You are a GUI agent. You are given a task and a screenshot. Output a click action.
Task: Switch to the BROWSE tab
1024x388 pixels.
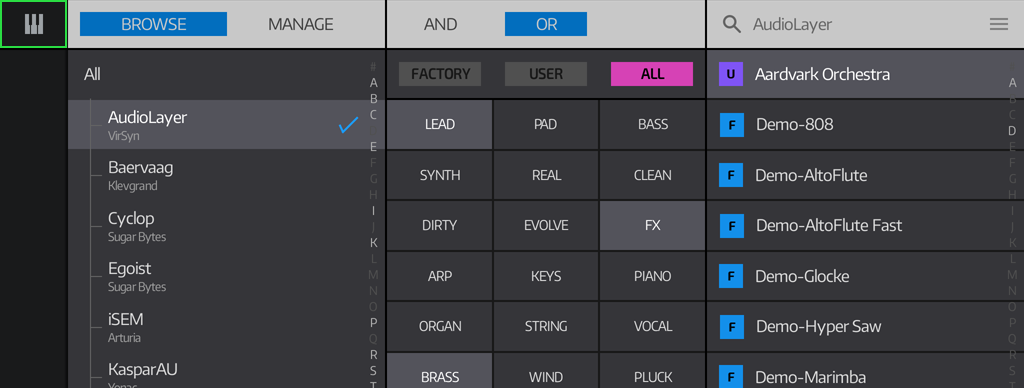point(153,24)
